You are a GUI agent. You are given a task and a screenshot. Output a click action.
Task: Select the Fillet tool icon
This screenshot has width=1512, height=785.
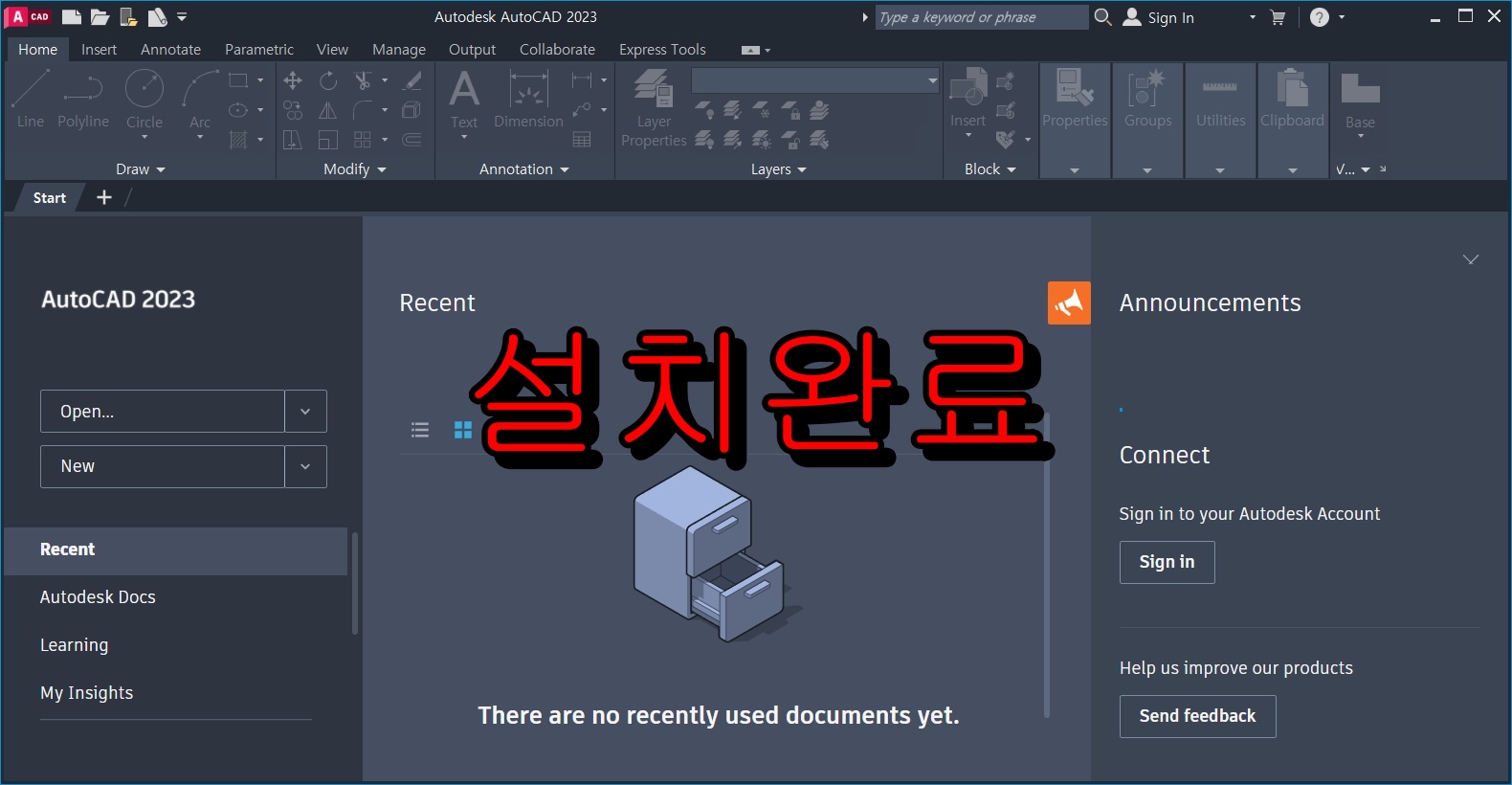364,110
